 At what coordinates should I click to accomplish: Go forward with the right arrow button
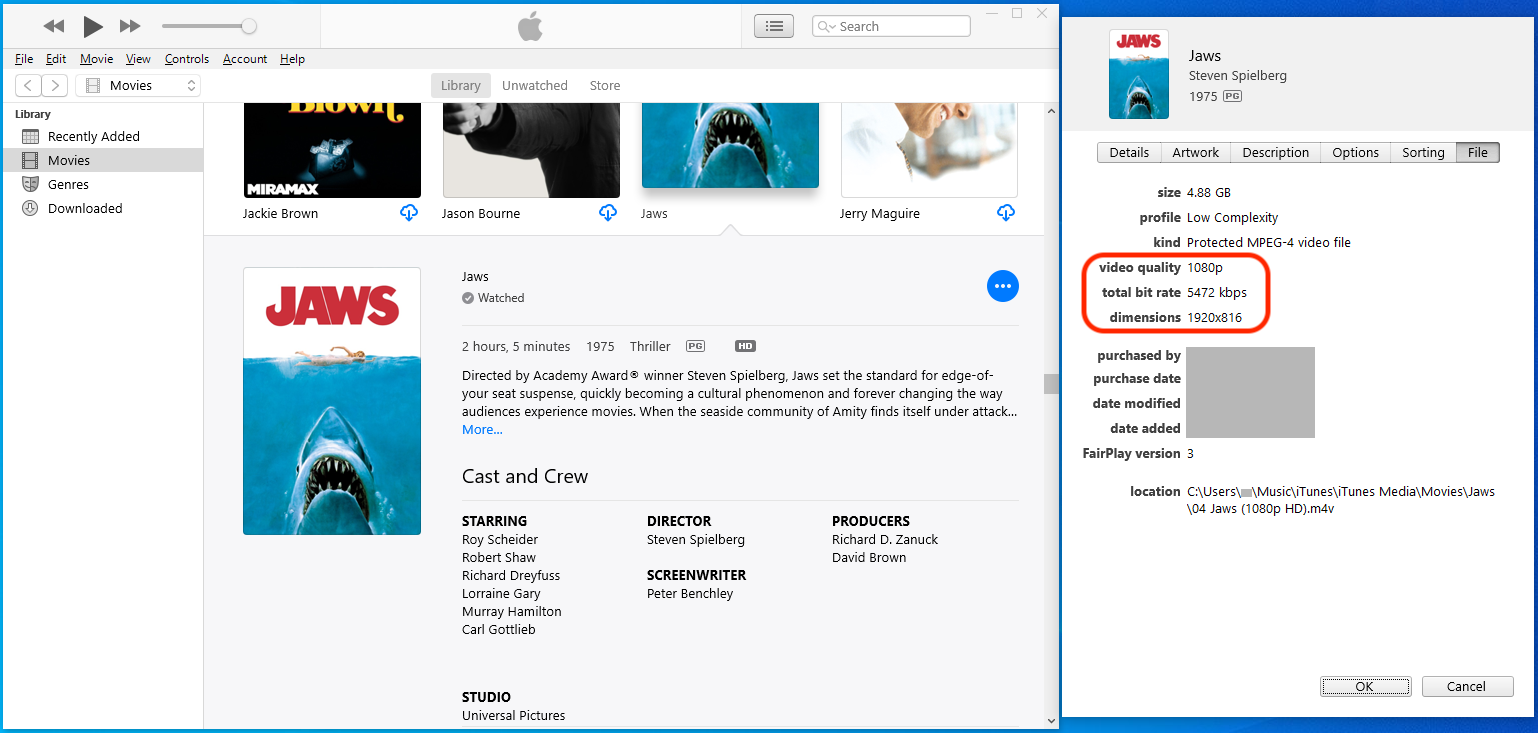(x=55, y=86)
